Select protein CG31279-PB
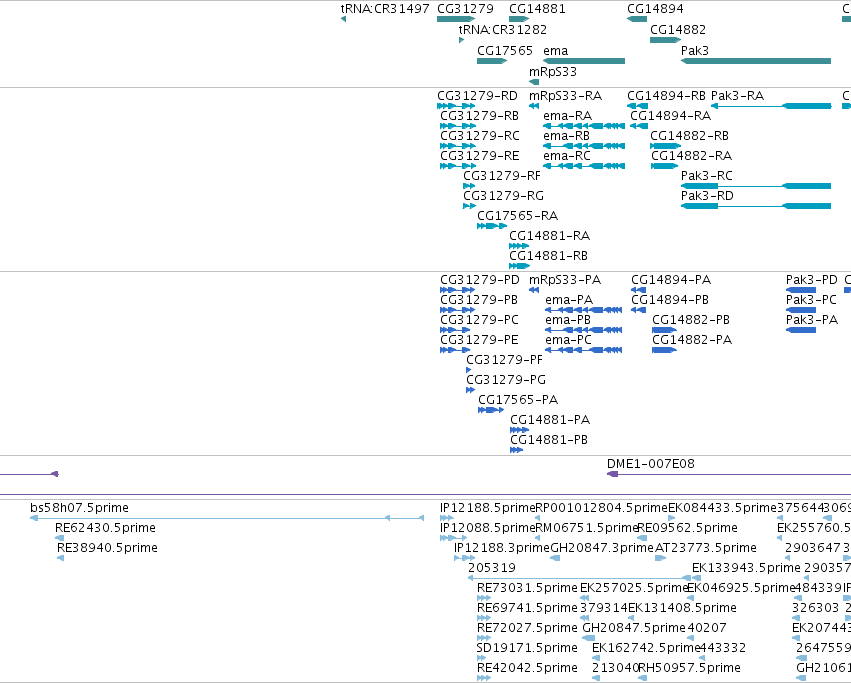This screenshot has width=851, height=683. tap(479, 300)
